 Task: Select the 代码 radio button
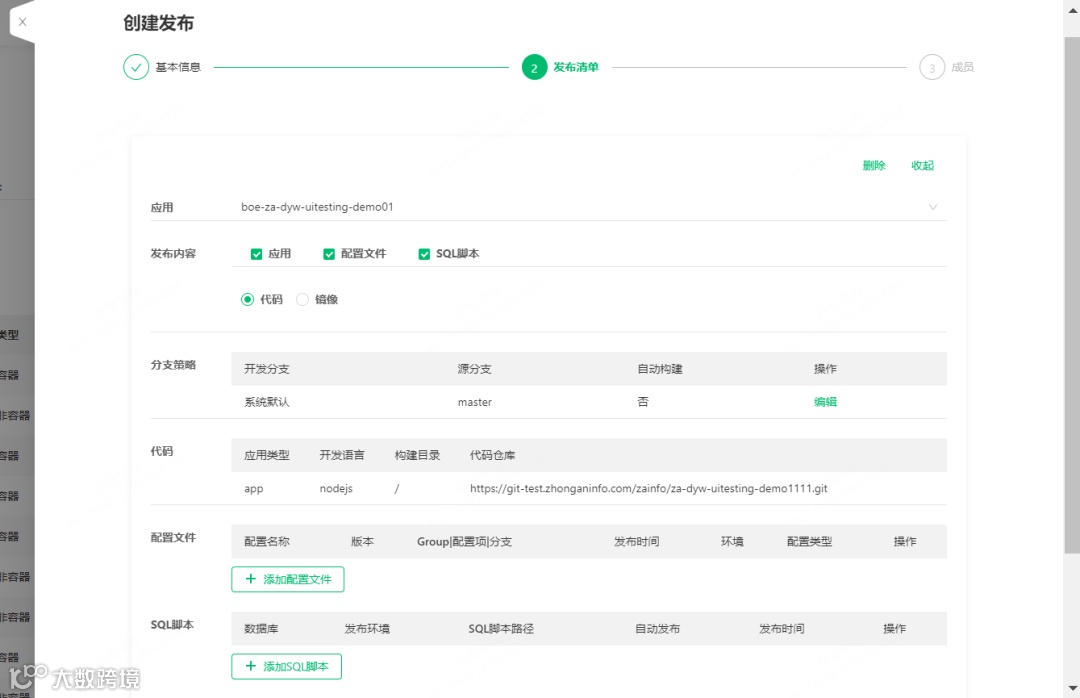(247, 299)
